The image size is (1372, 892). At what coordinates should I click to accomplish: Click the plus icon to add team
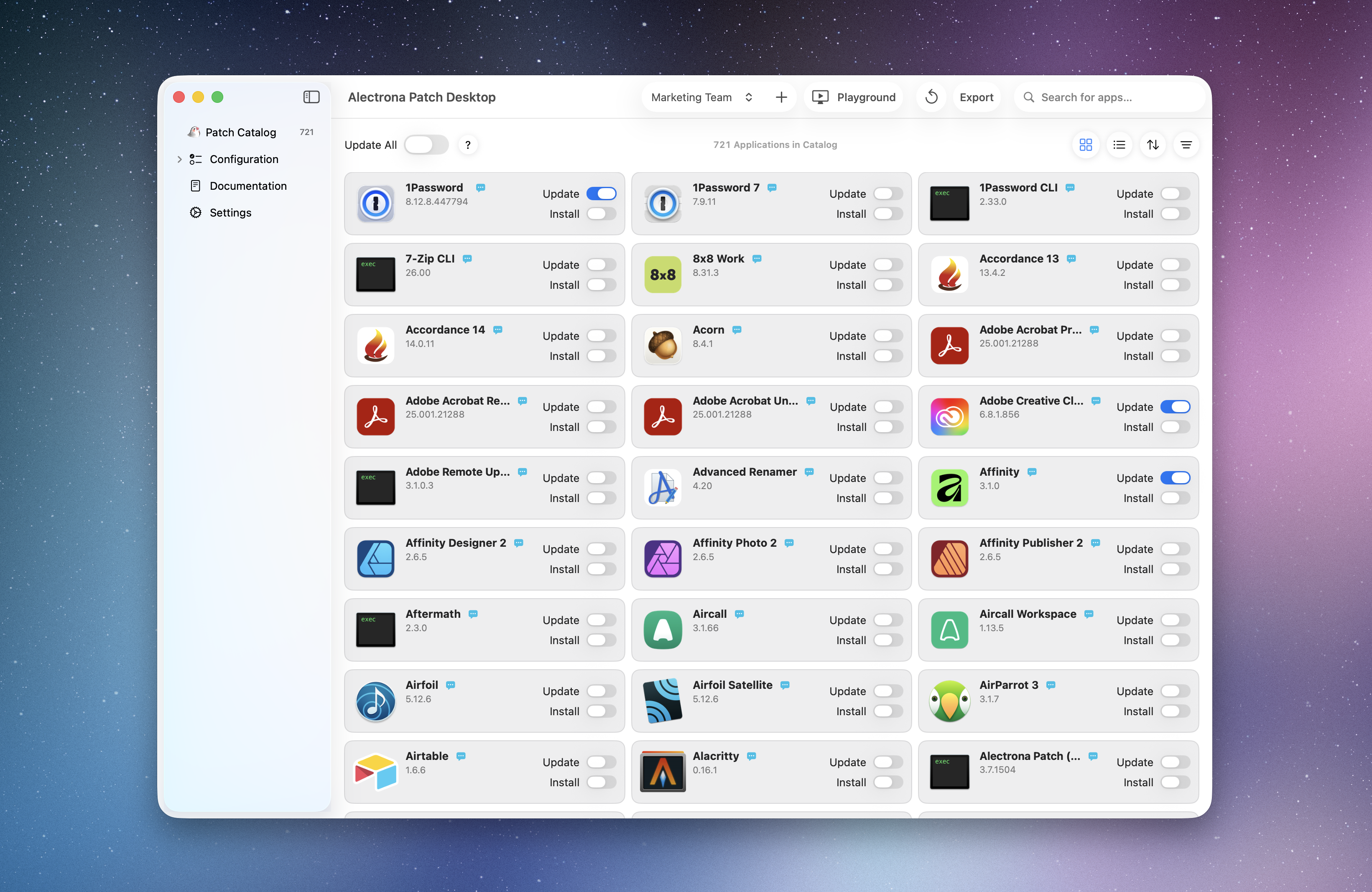[x=781, y=97]
